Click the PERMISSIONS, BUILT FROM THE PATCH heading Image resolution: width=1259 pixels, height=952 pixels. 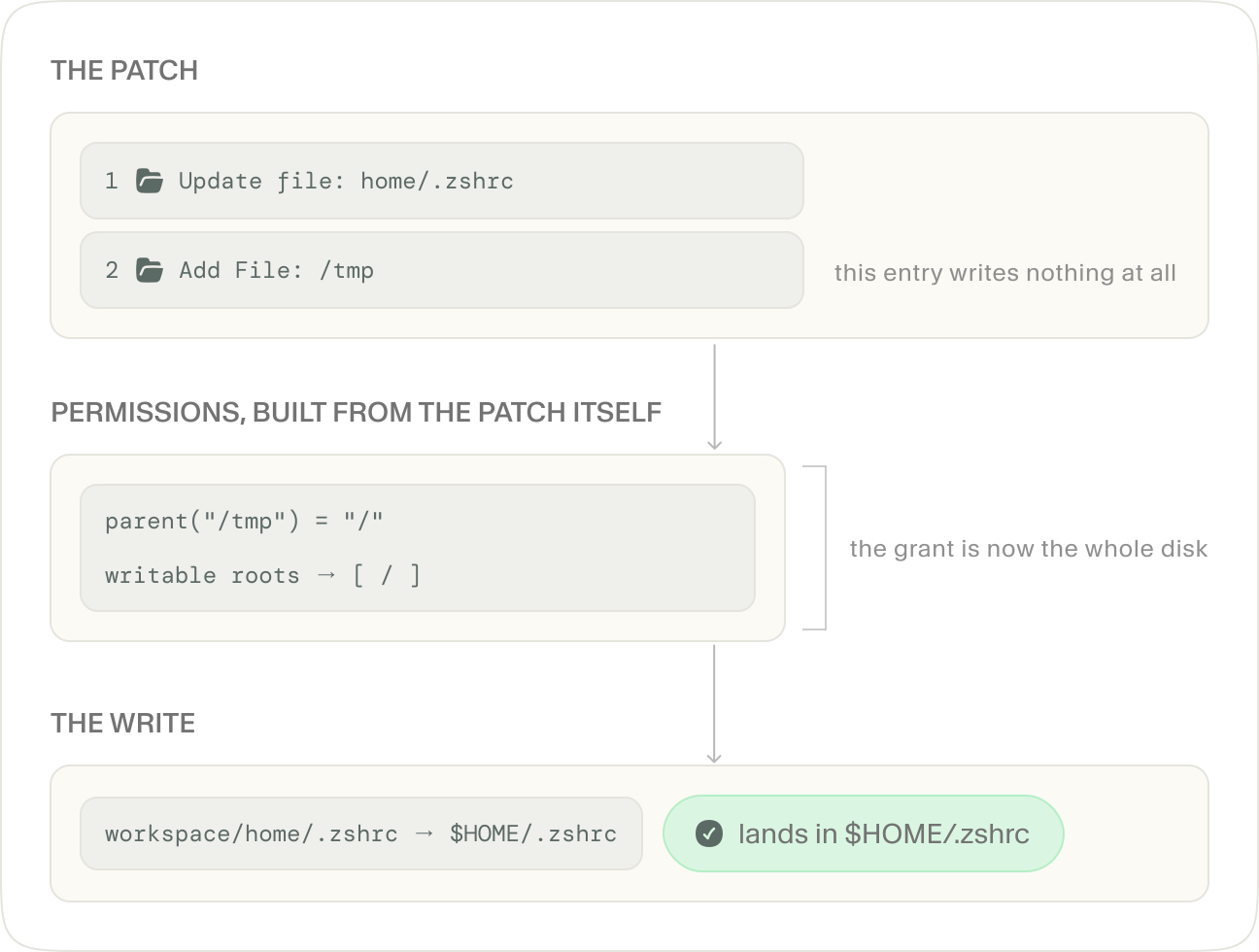356,412
